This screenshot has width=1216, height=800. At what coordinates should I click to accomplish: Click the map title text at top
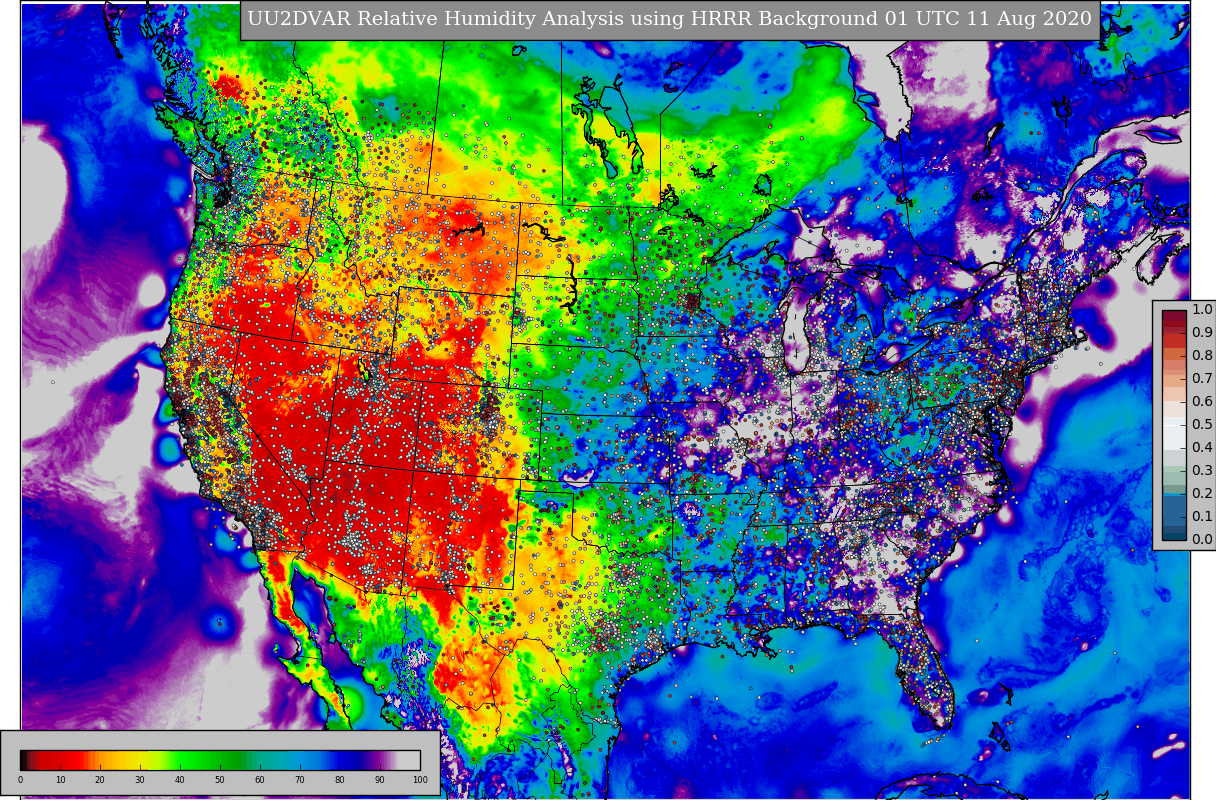670,20
